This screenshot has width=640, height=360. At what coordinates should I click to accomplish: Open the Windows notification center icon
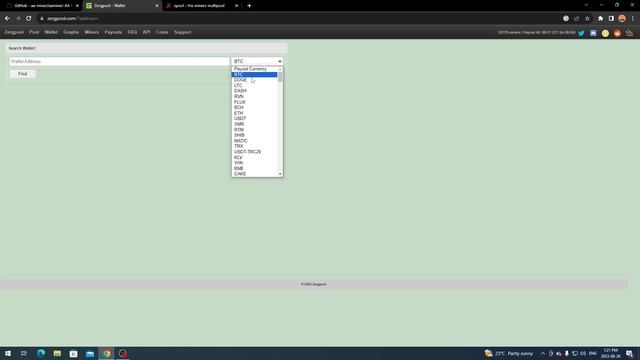[x=629, y=353]
